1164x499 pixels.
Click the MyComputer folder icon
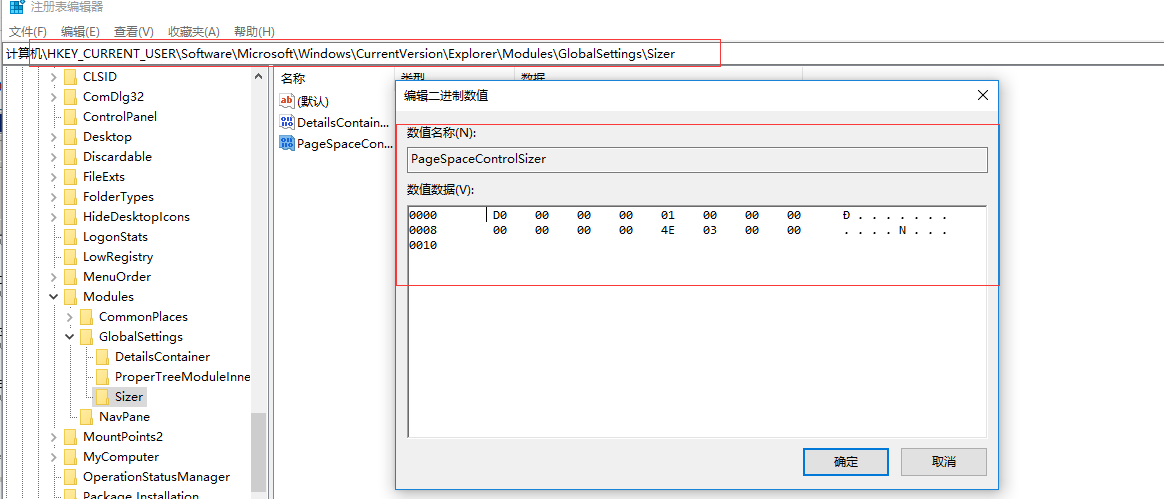click(71, 457)
